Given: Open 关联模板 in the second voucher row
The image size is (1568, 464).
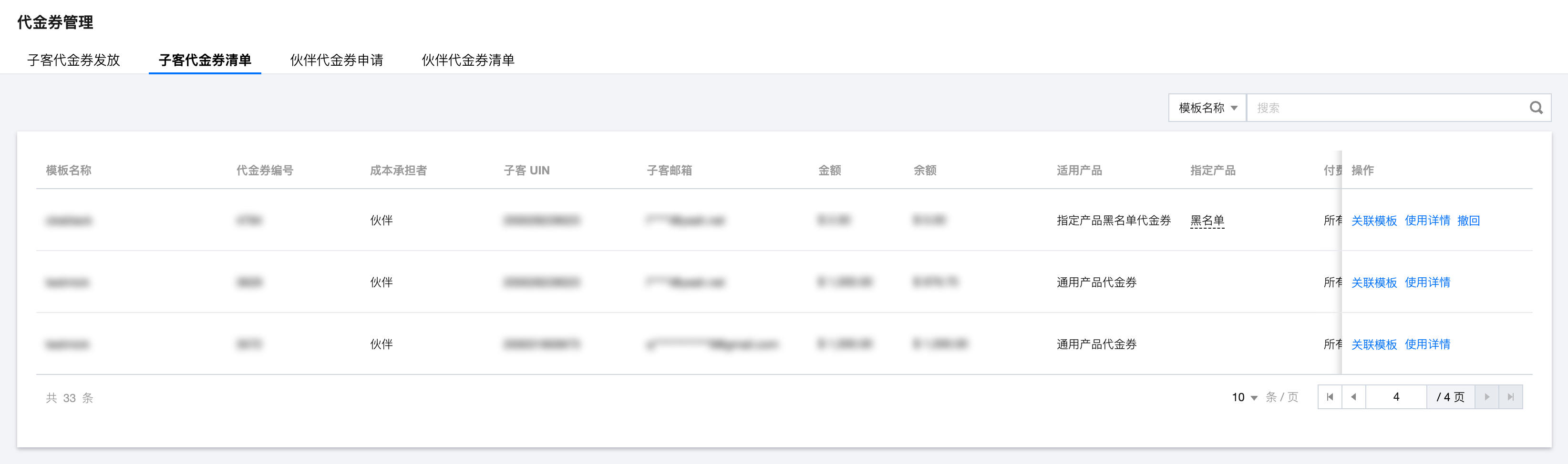Looking at the screenshot, I should (x=1374, y=282).
